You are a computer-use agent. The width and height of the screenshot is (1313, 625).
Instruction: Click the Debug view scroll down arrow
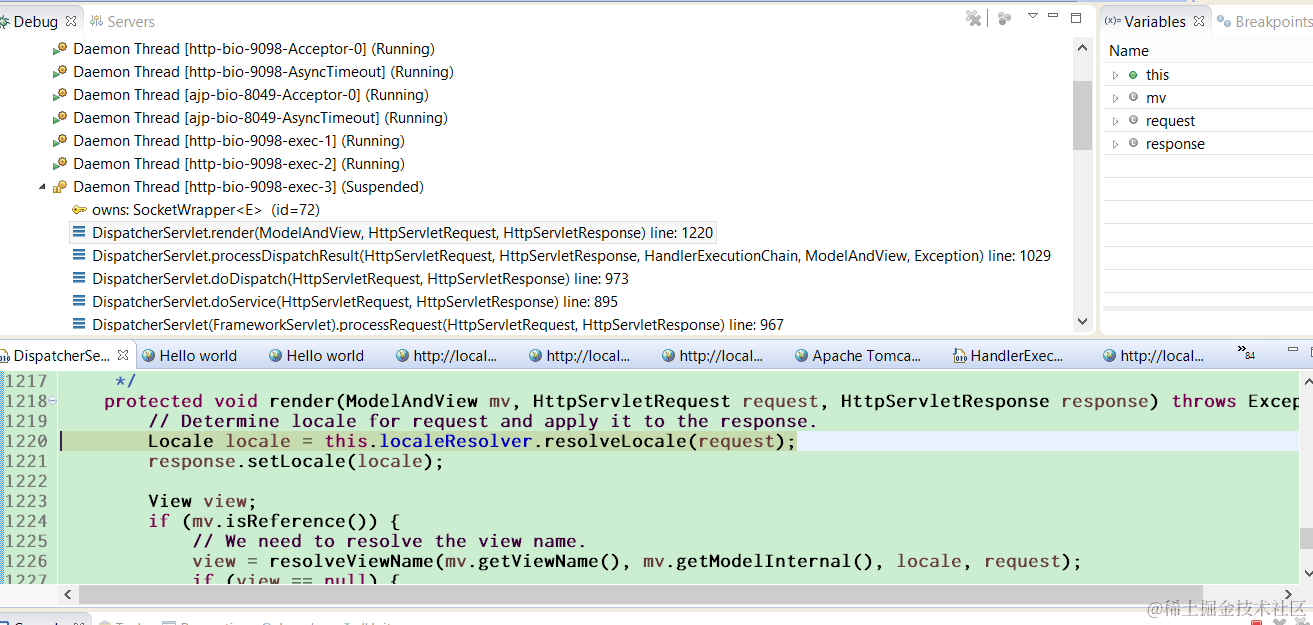point(1082,321)
